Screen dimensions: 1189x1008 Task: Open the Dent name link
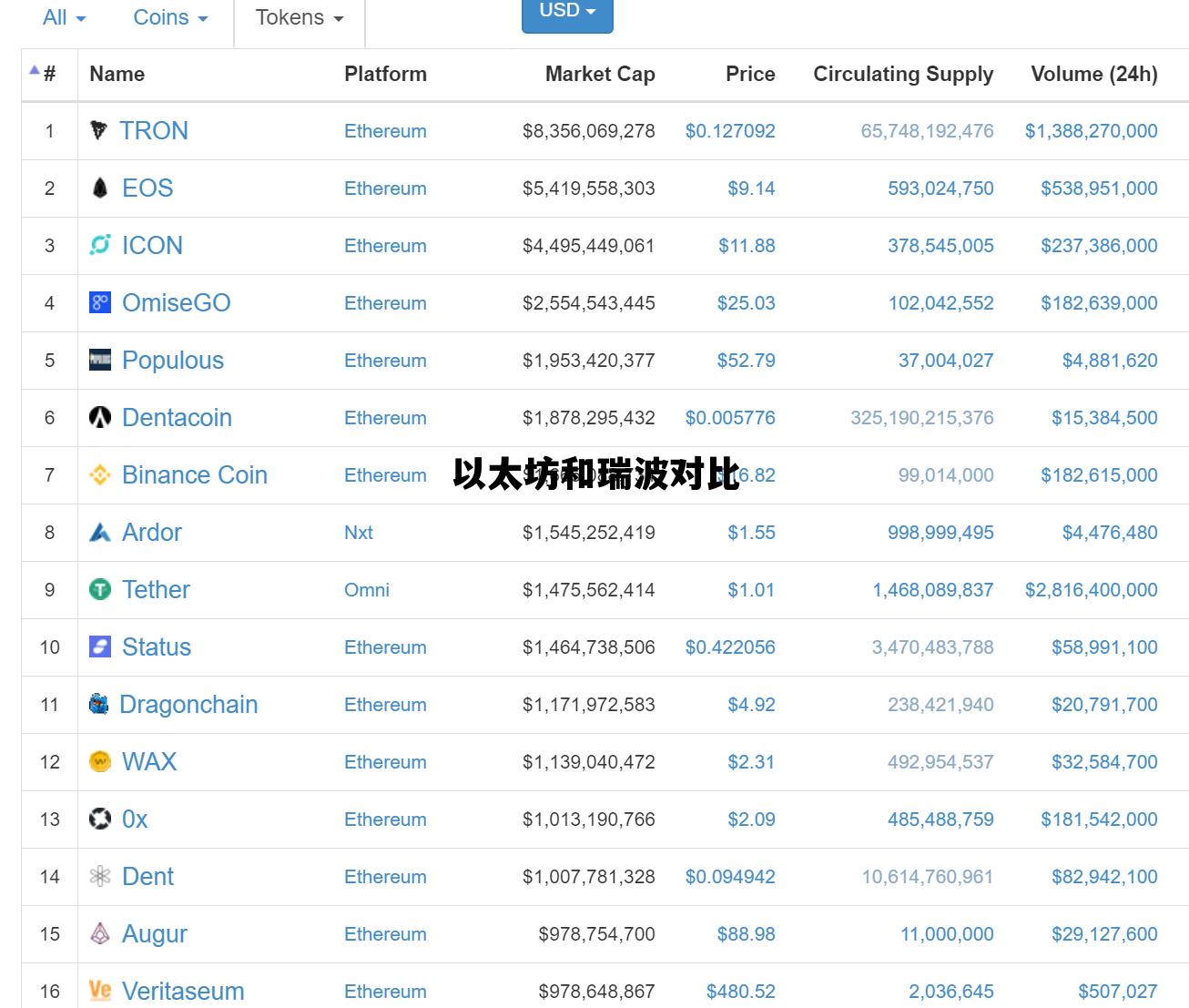[x=147, y=876]
